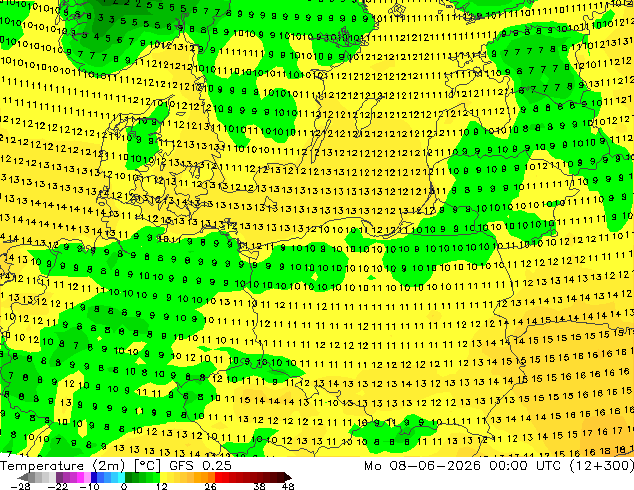Click the 0 label on the legend
The height and width of the screenshot is (490, 634).
coord(124,486)
